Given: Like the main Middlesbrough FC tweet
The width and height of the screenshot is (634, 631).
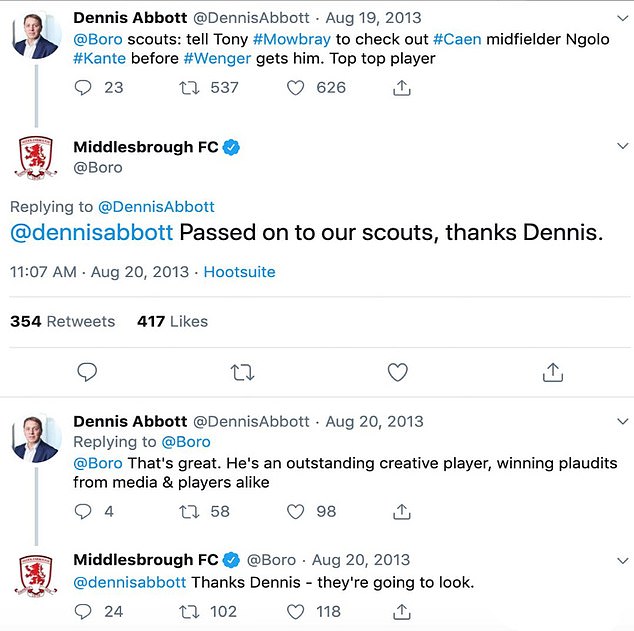Looking at the screenshot, I should point(397,372).
